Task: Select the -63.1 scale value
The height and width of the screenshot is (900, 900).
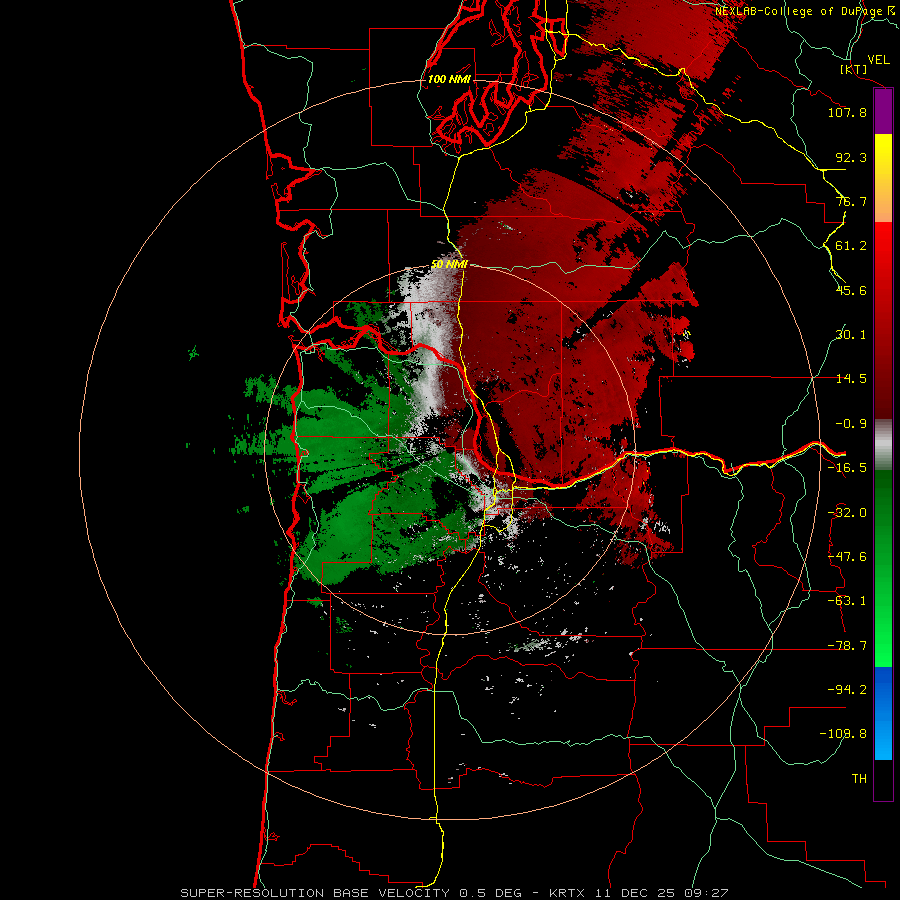Action: tap(847, 601)
